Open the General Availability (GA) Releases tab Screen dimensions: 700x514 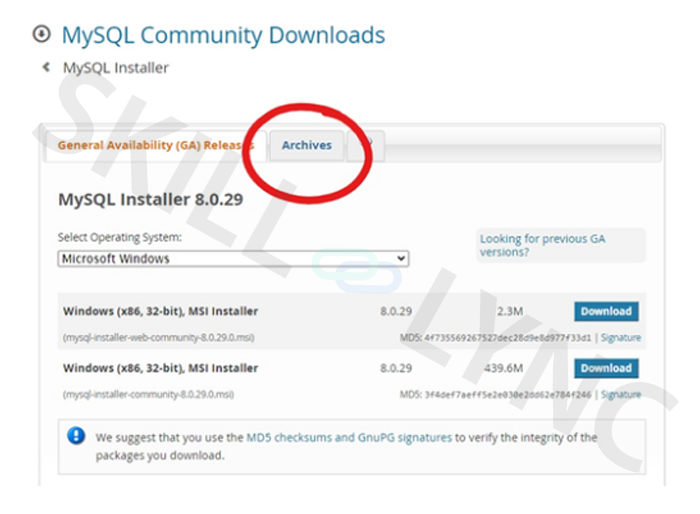[155, 146]
